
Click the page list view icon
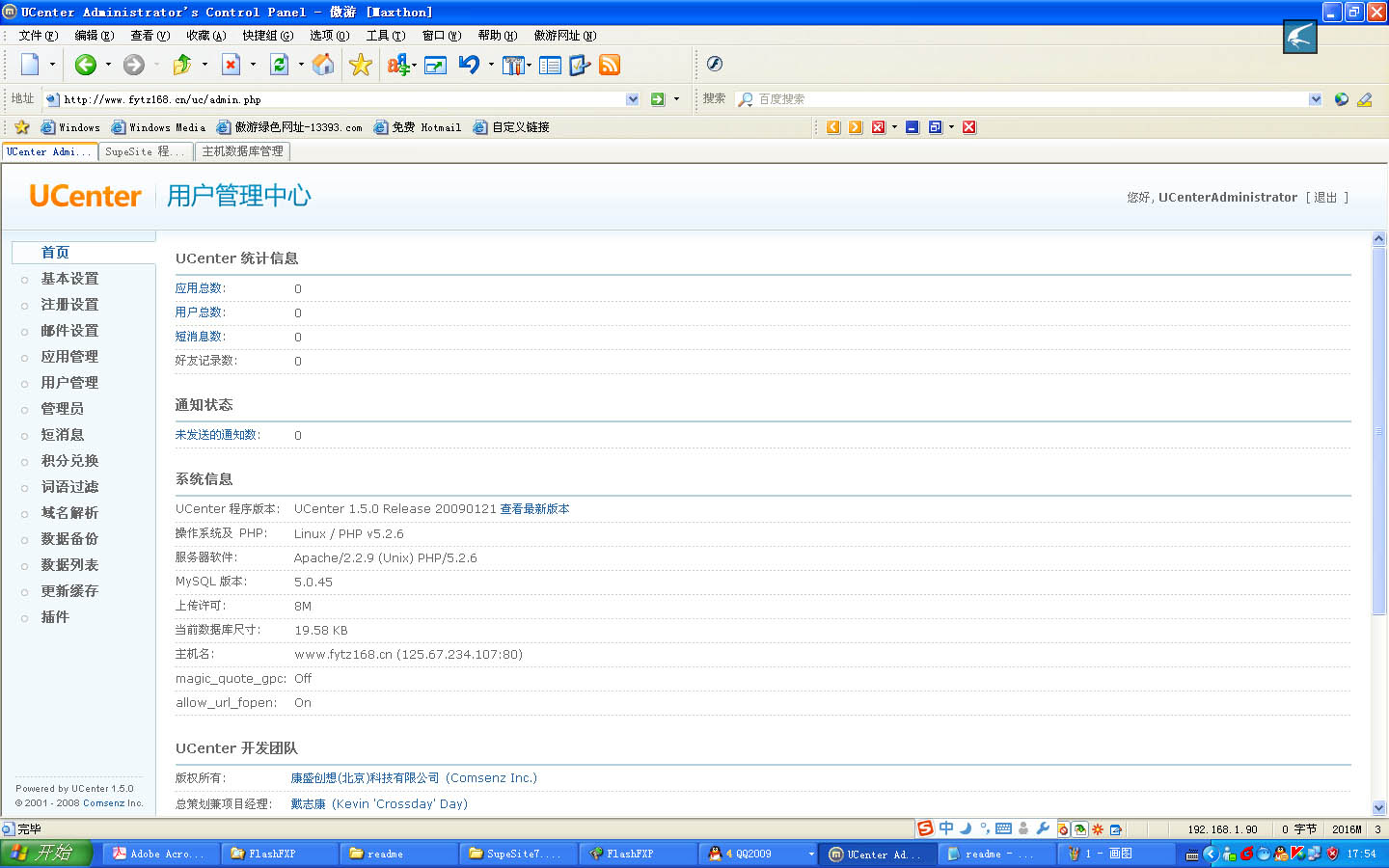coord(550,66)
